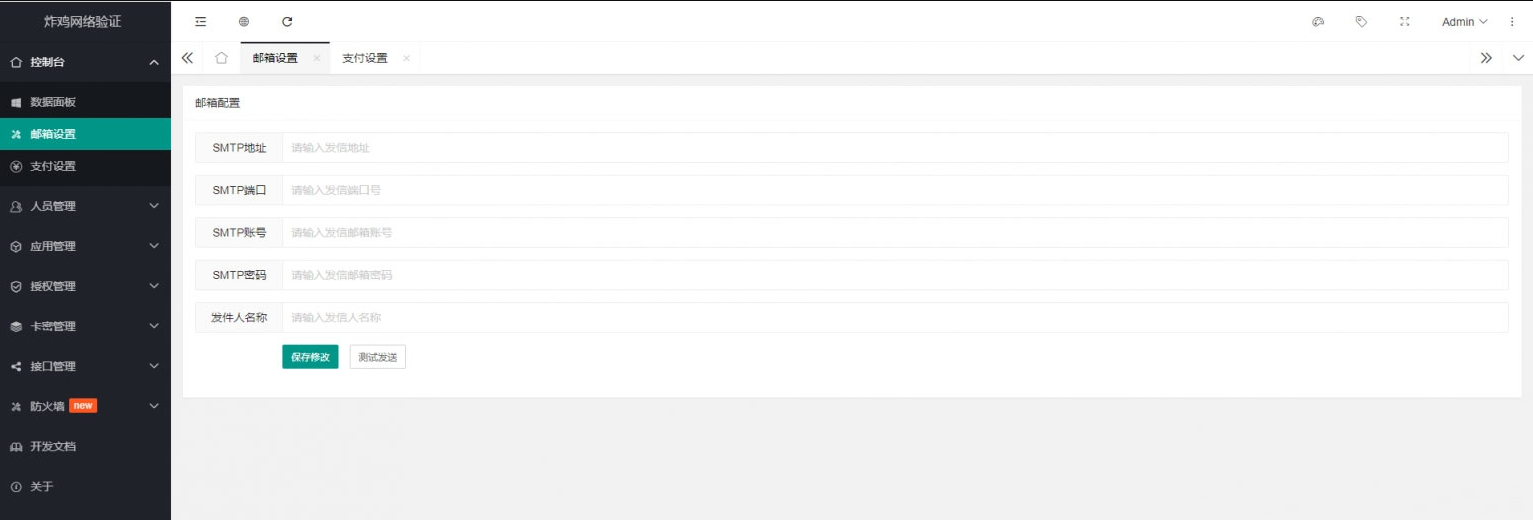The height and width of the screenshot is (520, 1533).
Task: Open the tab actions dropdown arrow
Action: 1518,58
